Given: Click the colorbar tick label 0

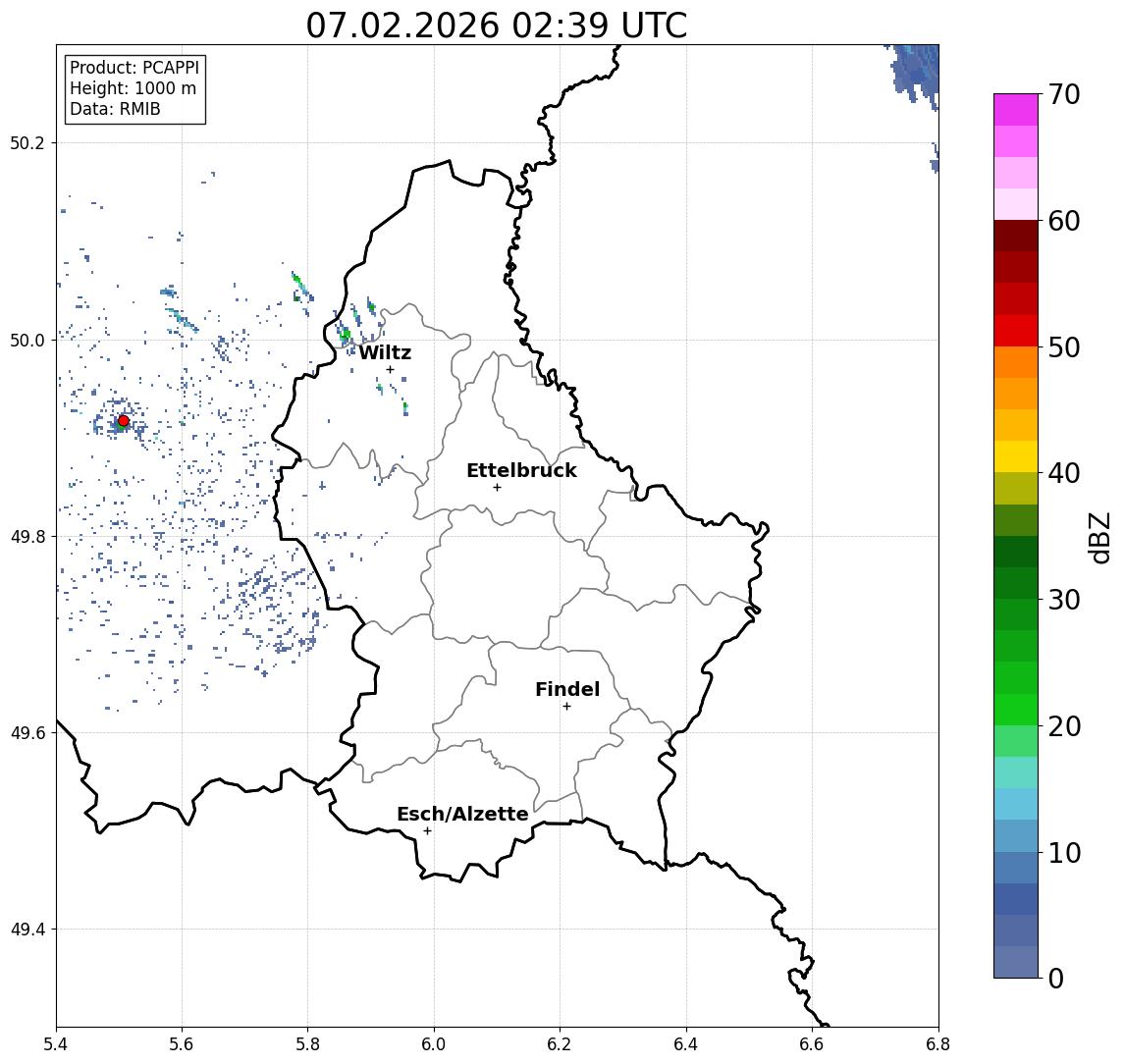Looking at the screenshot, I should point(1056,978).
